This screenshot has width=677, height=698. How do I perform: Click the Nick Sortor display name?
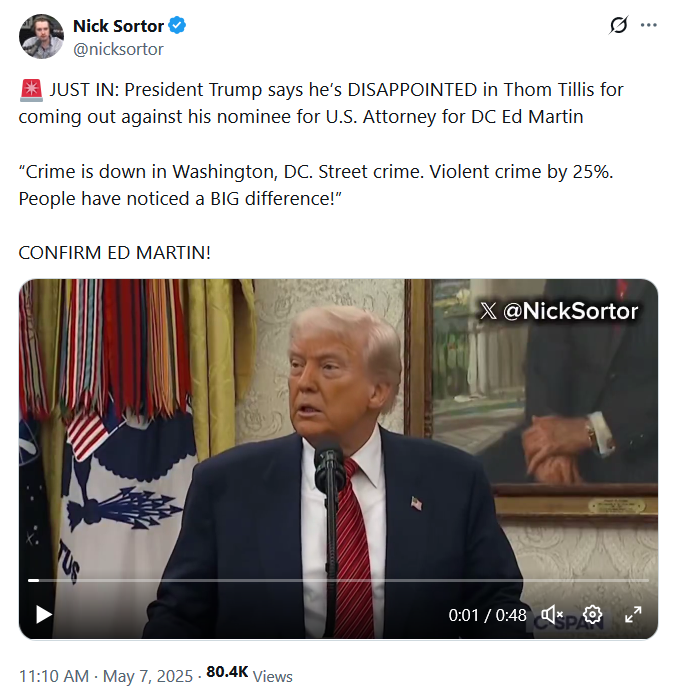118,26
